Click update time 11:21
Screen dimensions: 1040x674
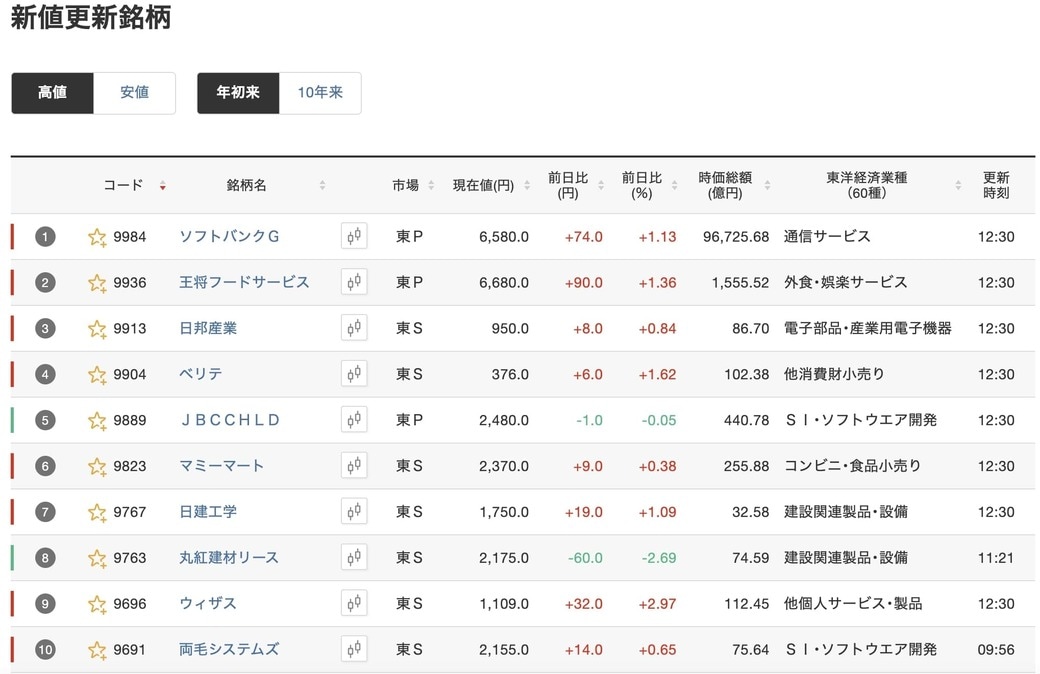pos(996,558)
